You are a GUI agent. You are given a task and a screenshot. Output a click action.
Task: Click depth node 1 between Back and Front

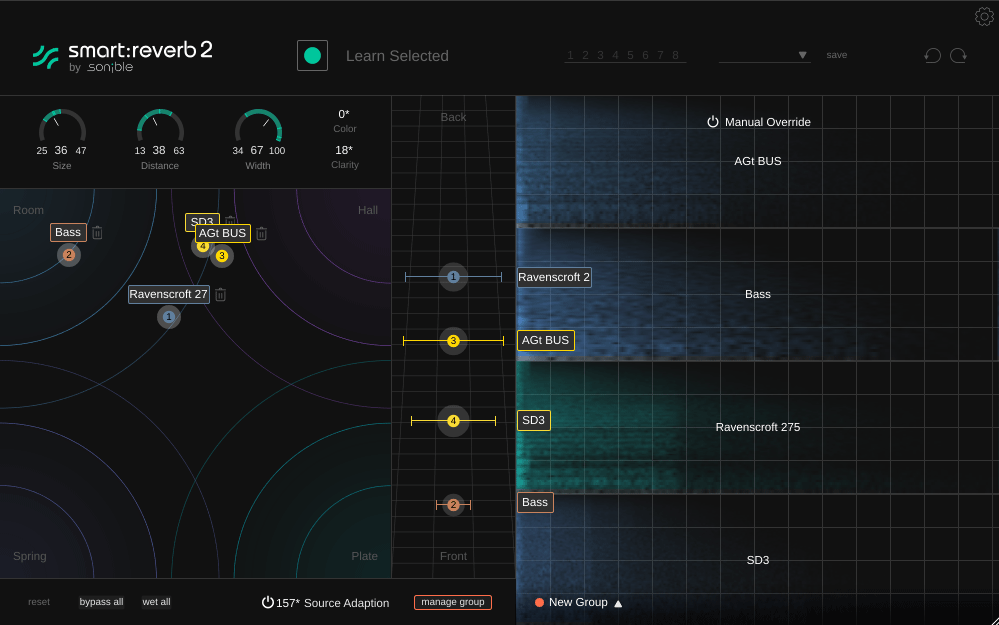(x=453, y=277)
